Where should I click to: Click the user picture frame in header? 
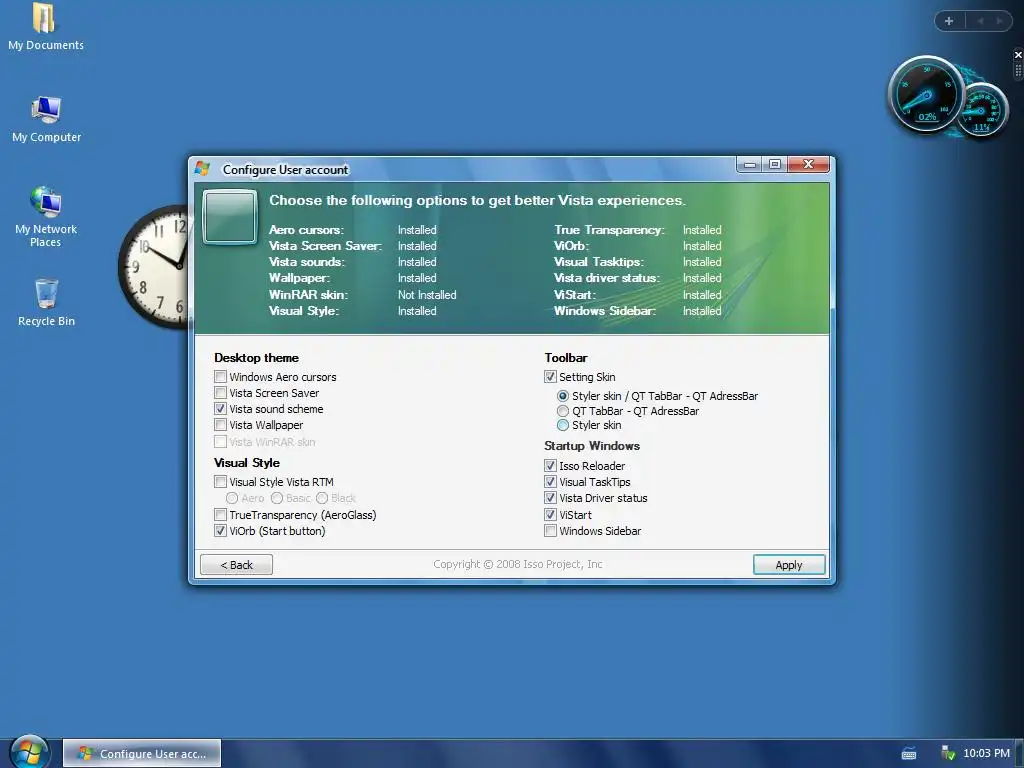click(229, 217)
